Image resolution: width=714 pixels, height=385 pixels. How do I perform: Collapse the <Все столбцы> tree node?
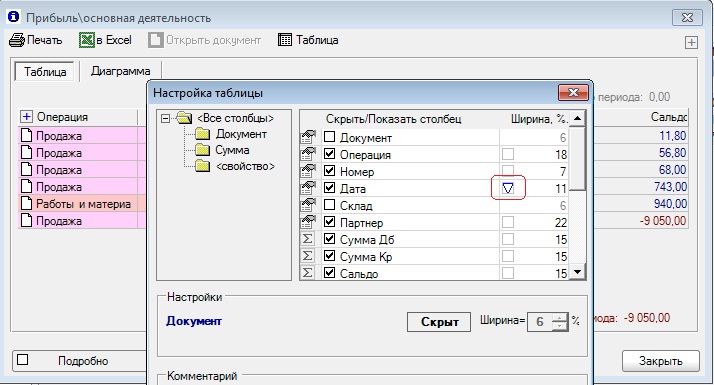[165, 118]
